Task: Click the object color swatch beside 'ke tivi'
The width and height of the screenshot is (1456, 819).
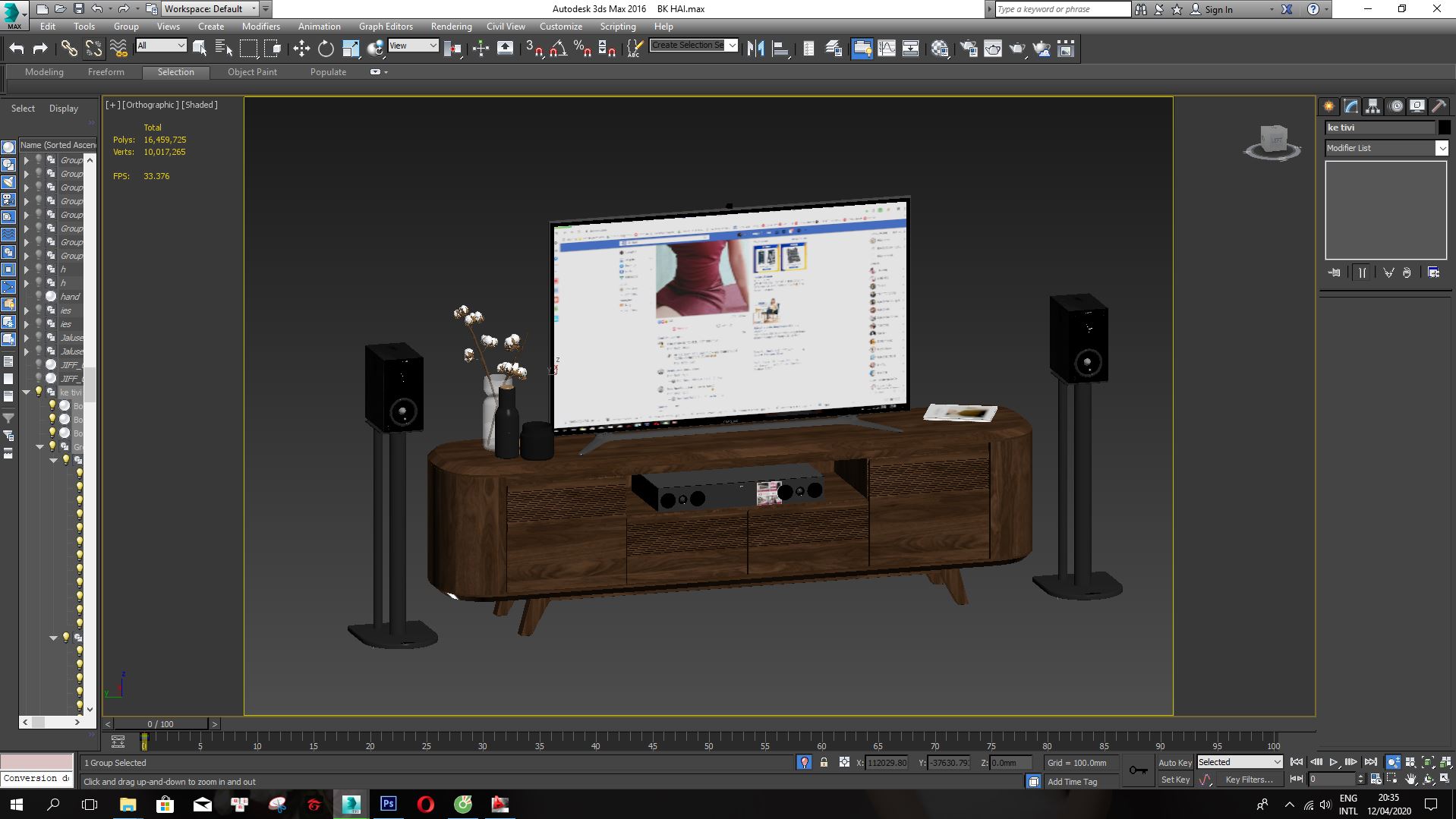Action: tap(1444, 128)
